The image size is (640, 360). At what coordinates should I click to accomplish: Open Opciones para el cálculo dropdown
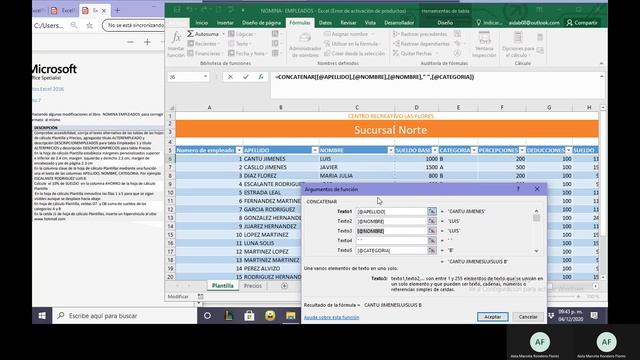pos(518,44)
